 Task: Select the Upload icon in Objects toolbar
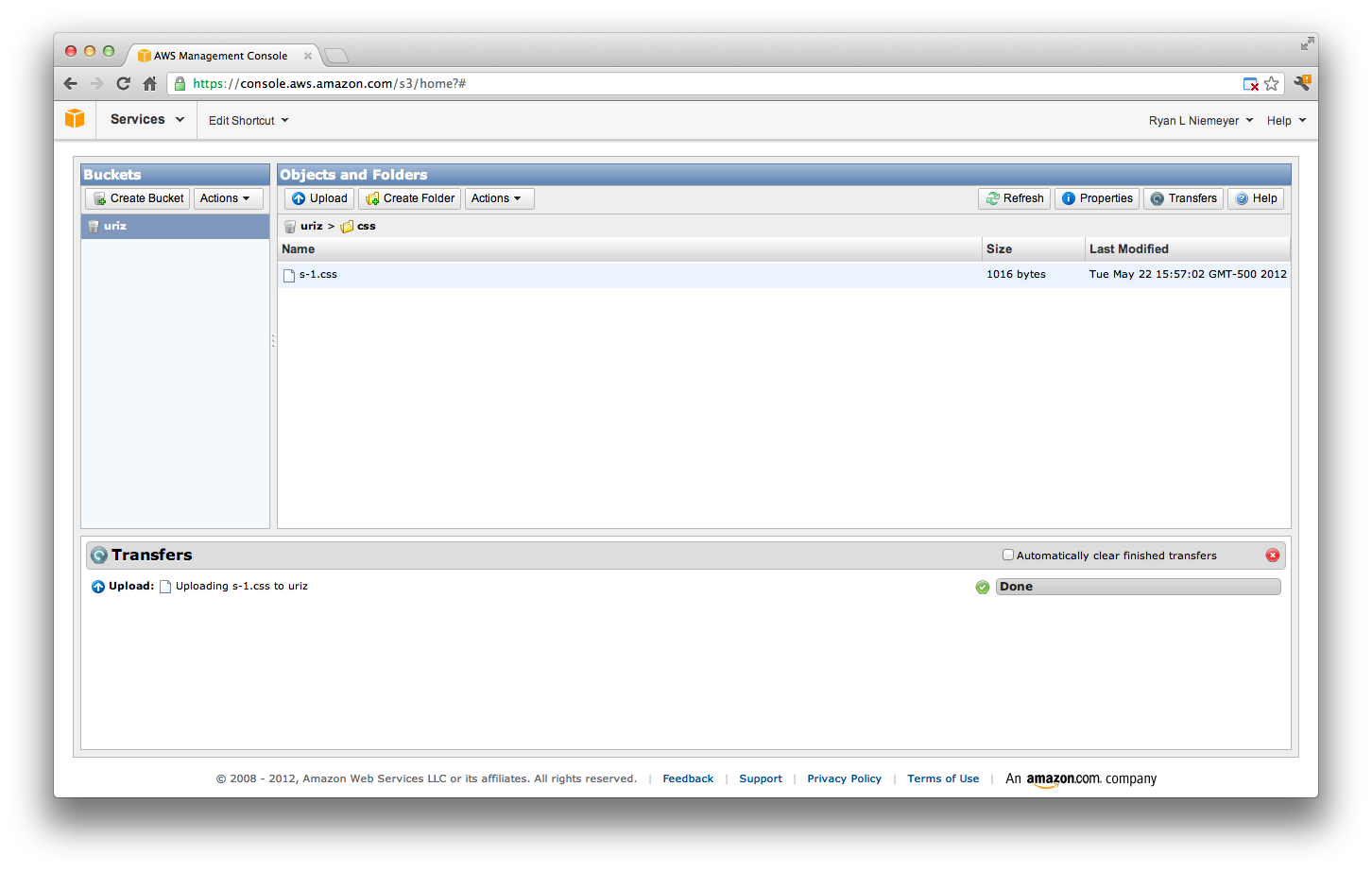[297, 198]
